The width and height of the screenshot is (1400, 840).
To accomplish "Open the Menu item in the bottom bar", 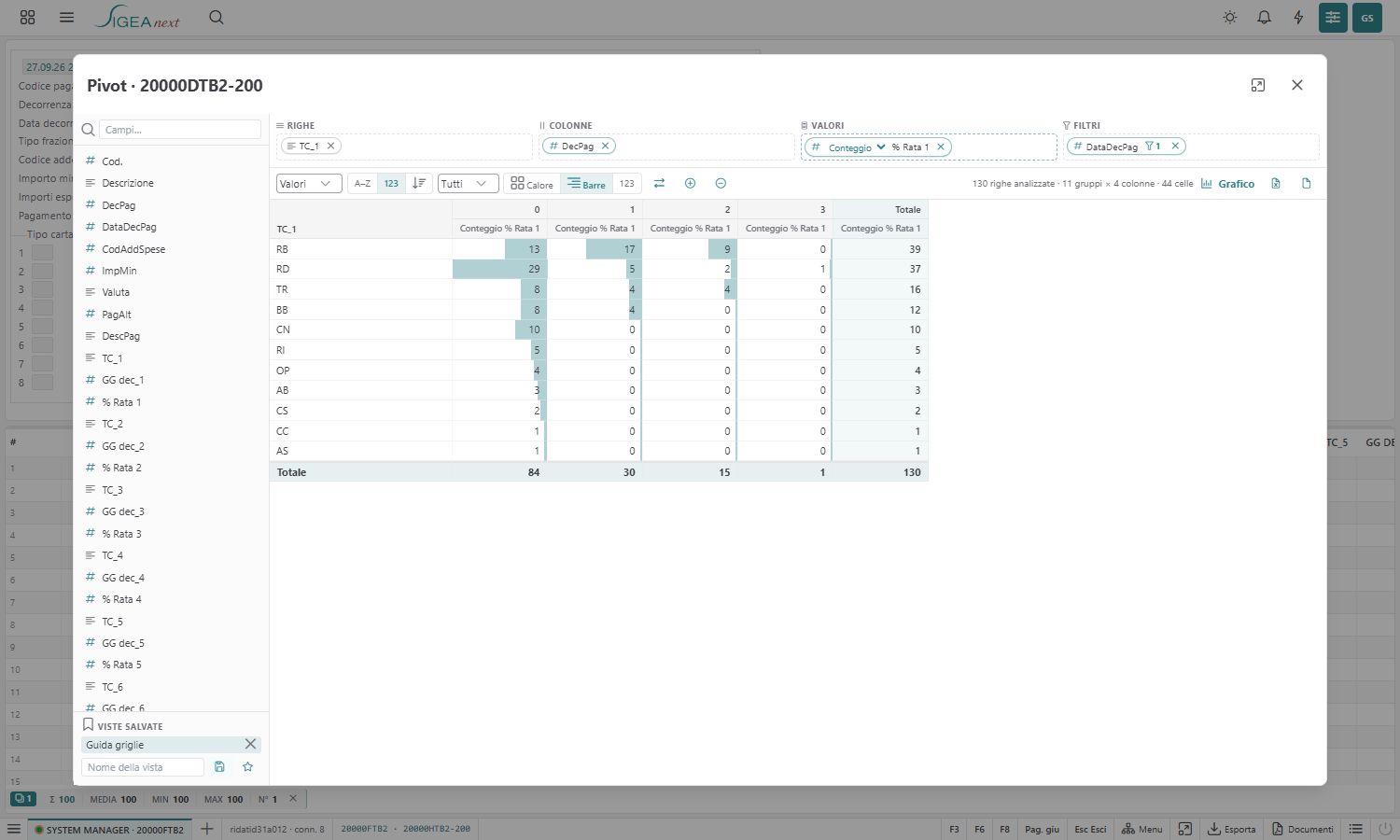I will pos(1142,829).
